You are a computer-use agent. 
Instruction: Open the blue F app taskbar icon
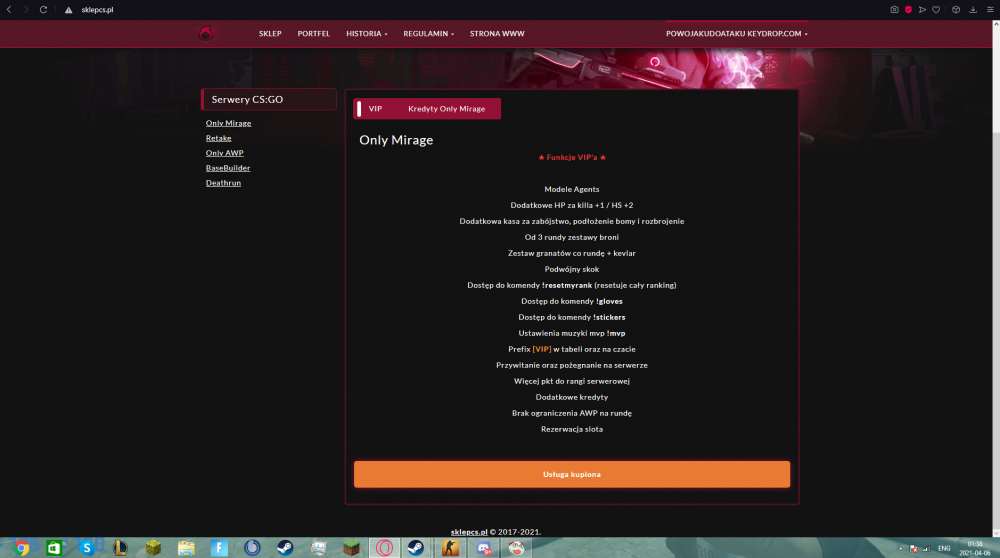pos(219,548)
